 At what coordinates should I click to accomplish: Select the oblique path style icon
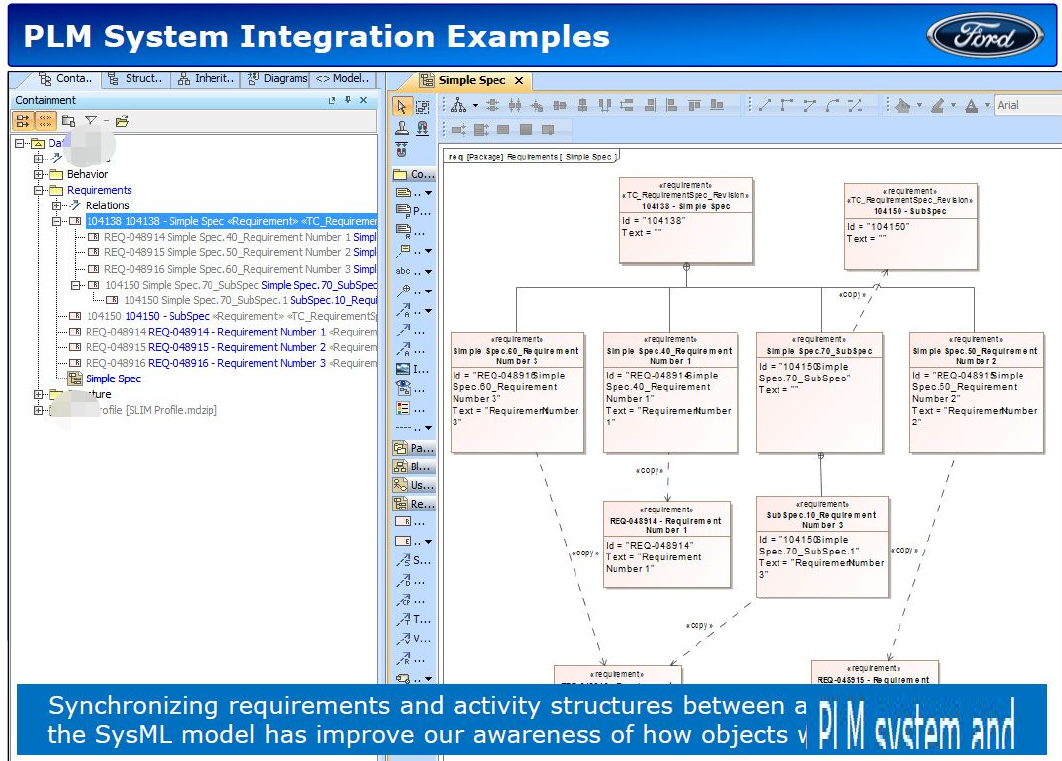pyautogui.click(x=809, y=105)
